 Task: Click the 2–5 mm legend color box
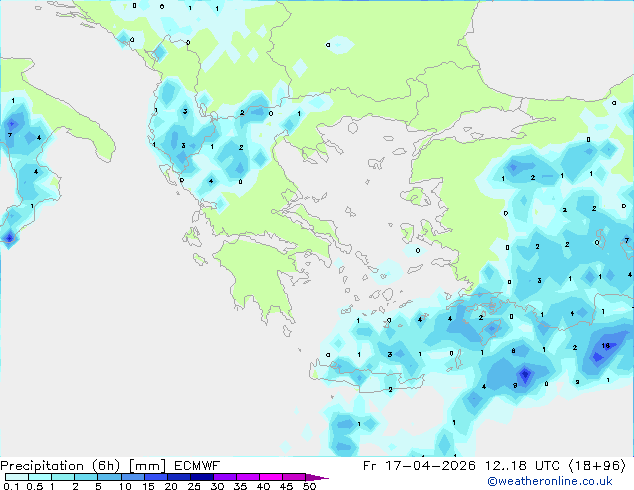coord(86,477)
